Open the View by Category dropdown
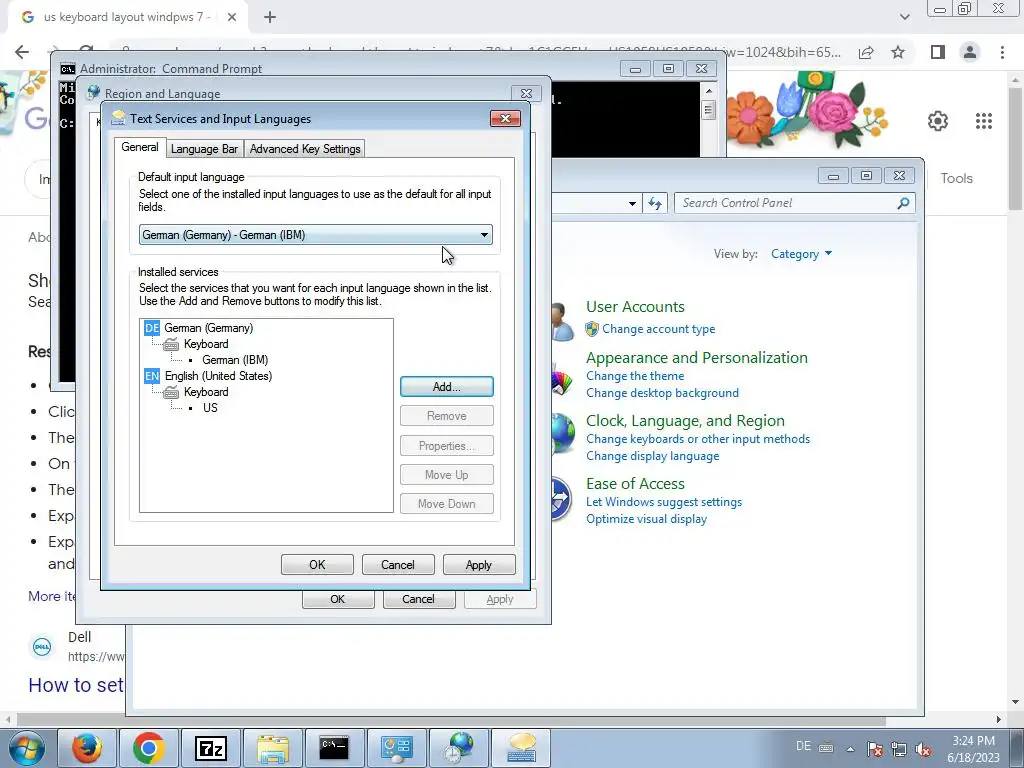The height and width of the screenshot is (768, 1024). pyautogui.click(x=801, y=254)
